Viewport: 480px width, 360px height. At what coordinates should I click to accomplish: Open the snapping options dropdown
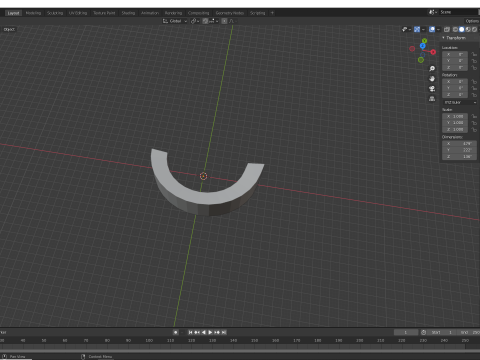[x=214, y=21]
